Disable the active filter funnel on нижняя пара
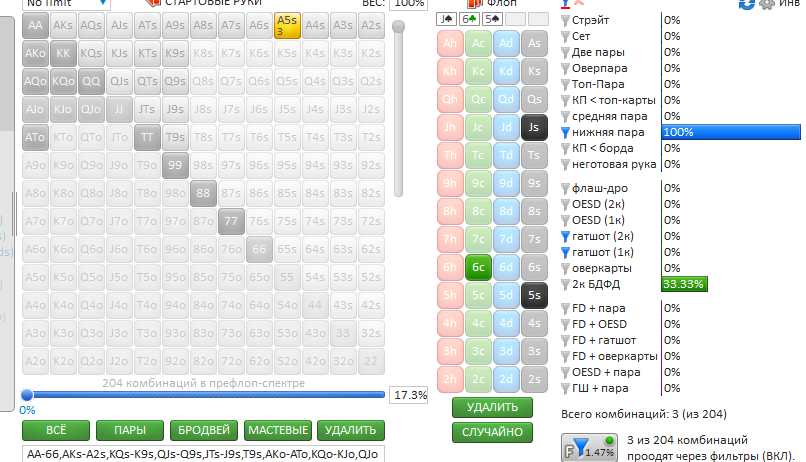The image size is (806, 462). click(565, 133)
